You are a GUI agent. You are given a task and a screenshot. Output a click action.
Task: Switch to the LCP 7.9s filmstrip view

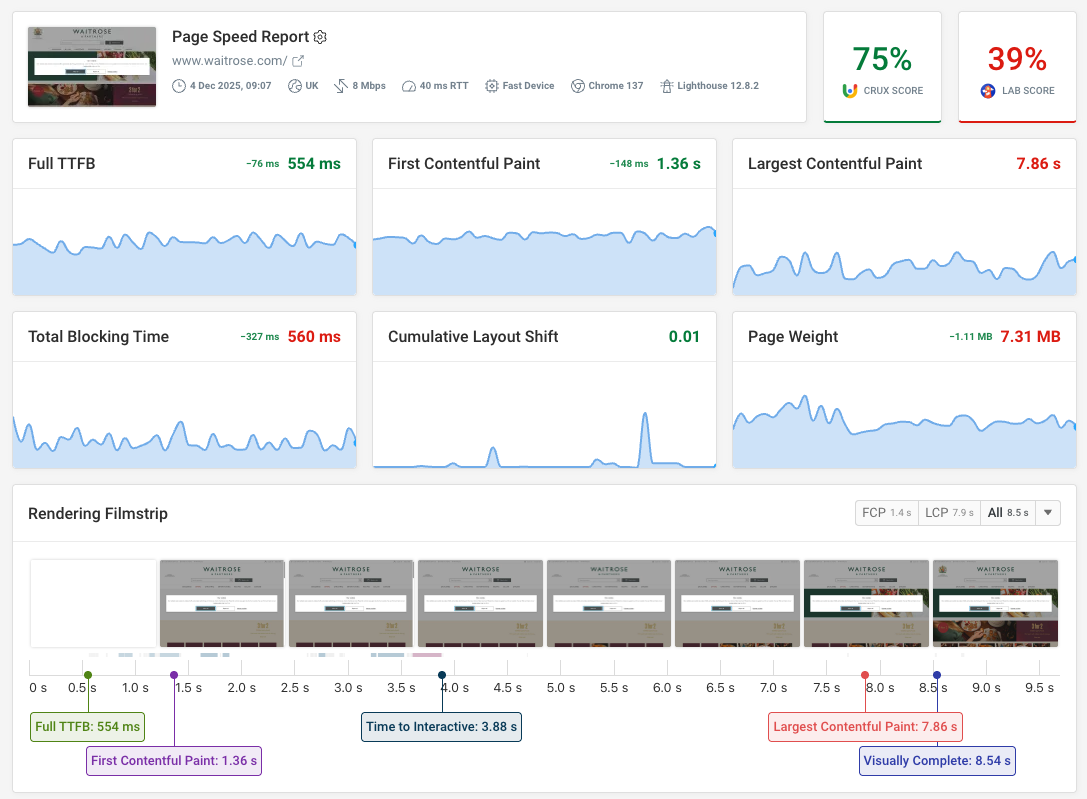949,512
